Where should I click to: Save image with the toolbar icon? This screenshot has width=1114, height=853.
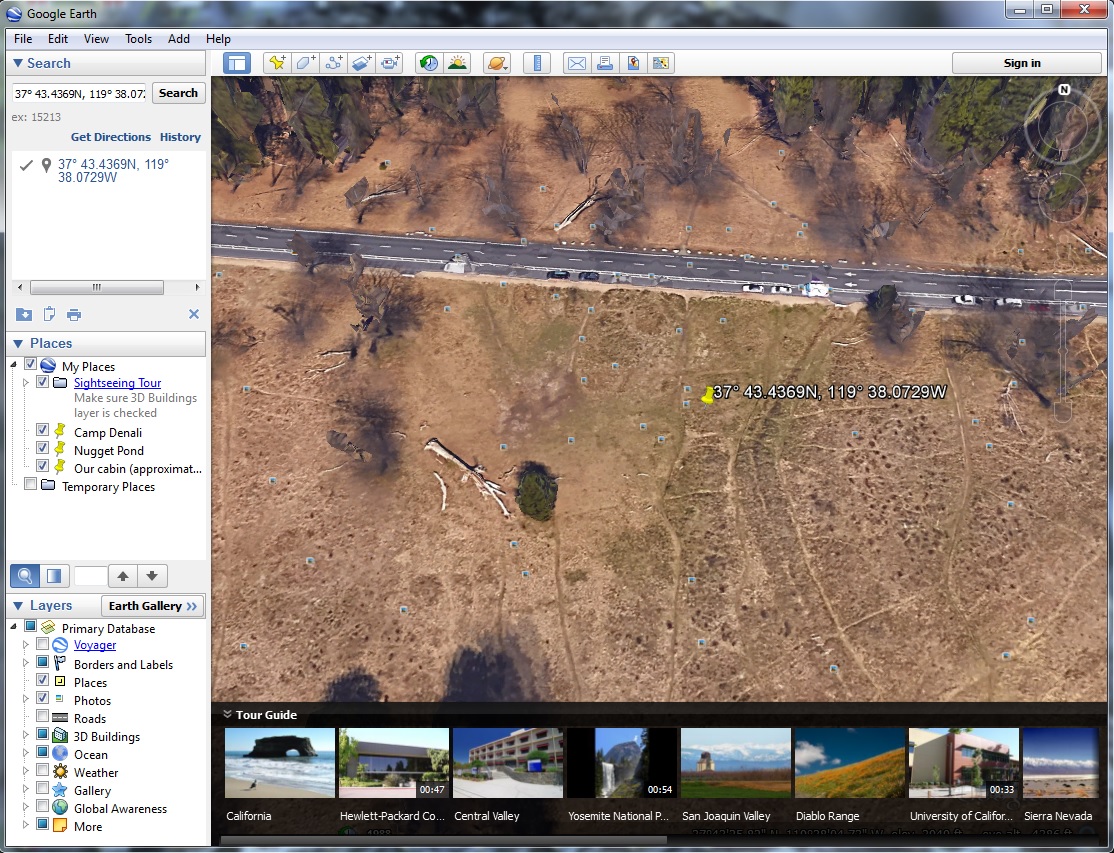tap(633, 63)
